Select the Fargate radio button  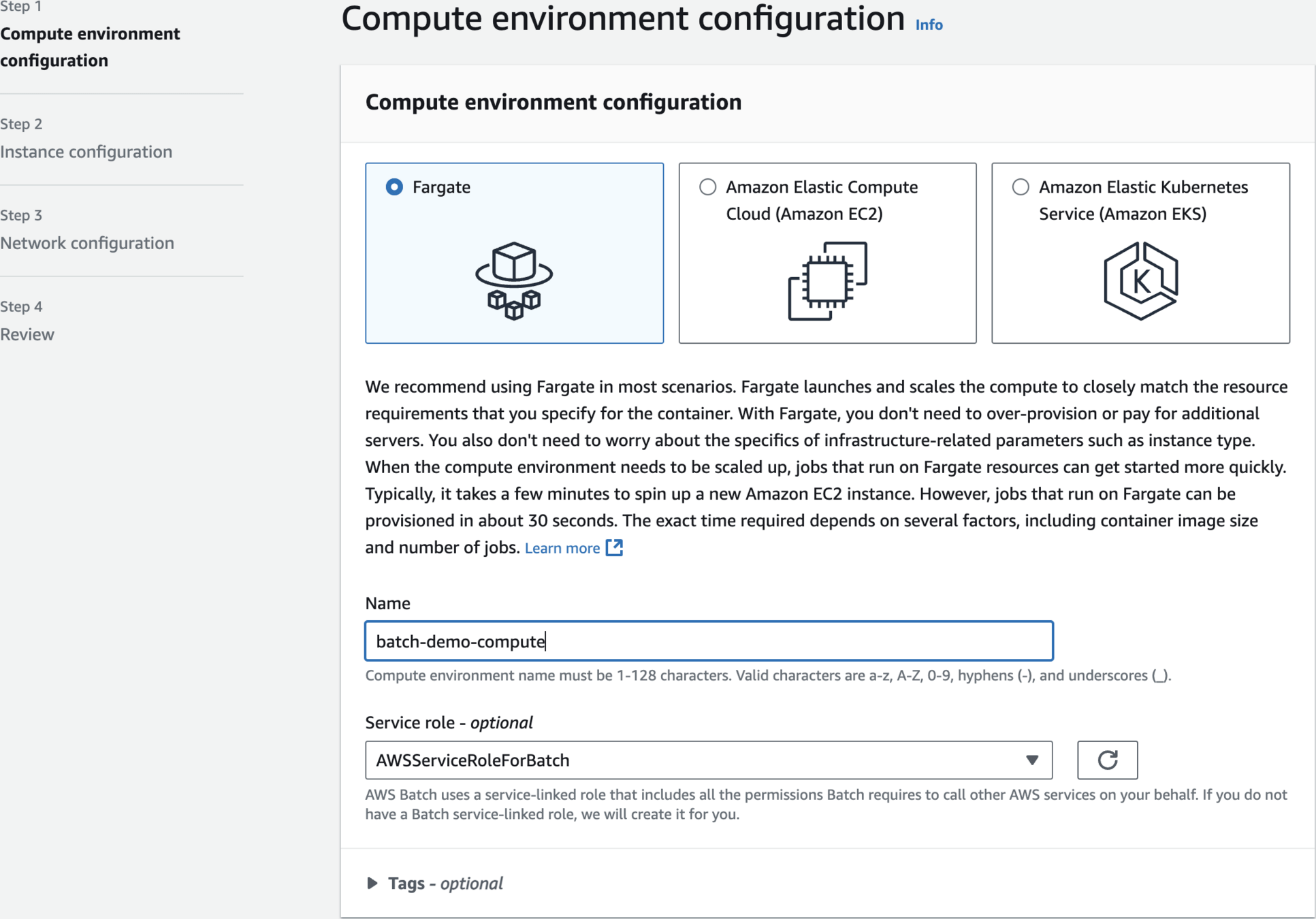pyautogui.click(x=394, y=187)
